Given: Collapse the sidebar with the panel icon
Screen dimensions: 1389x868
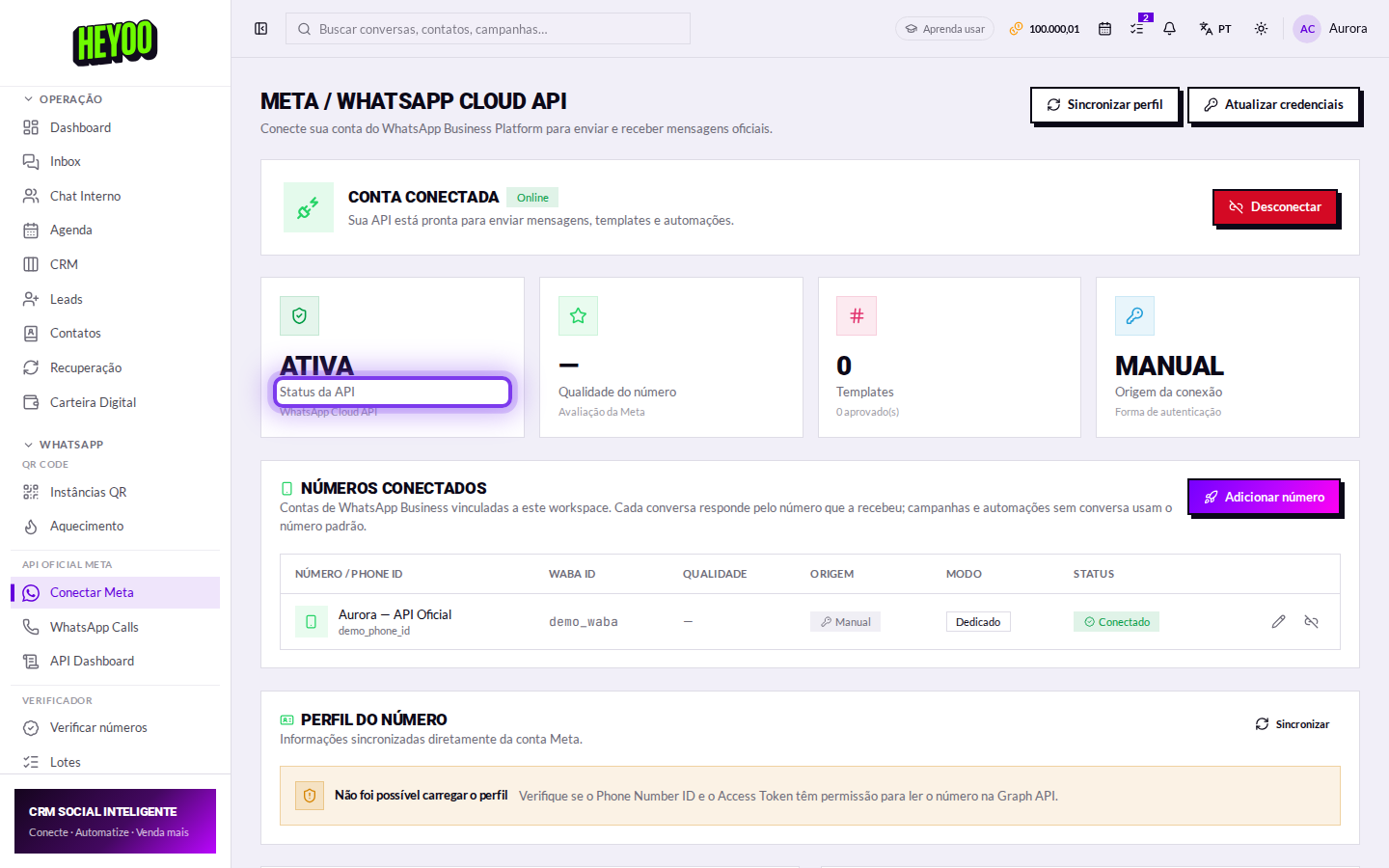Looking at the screenshot, I should [x=260, y=29].
